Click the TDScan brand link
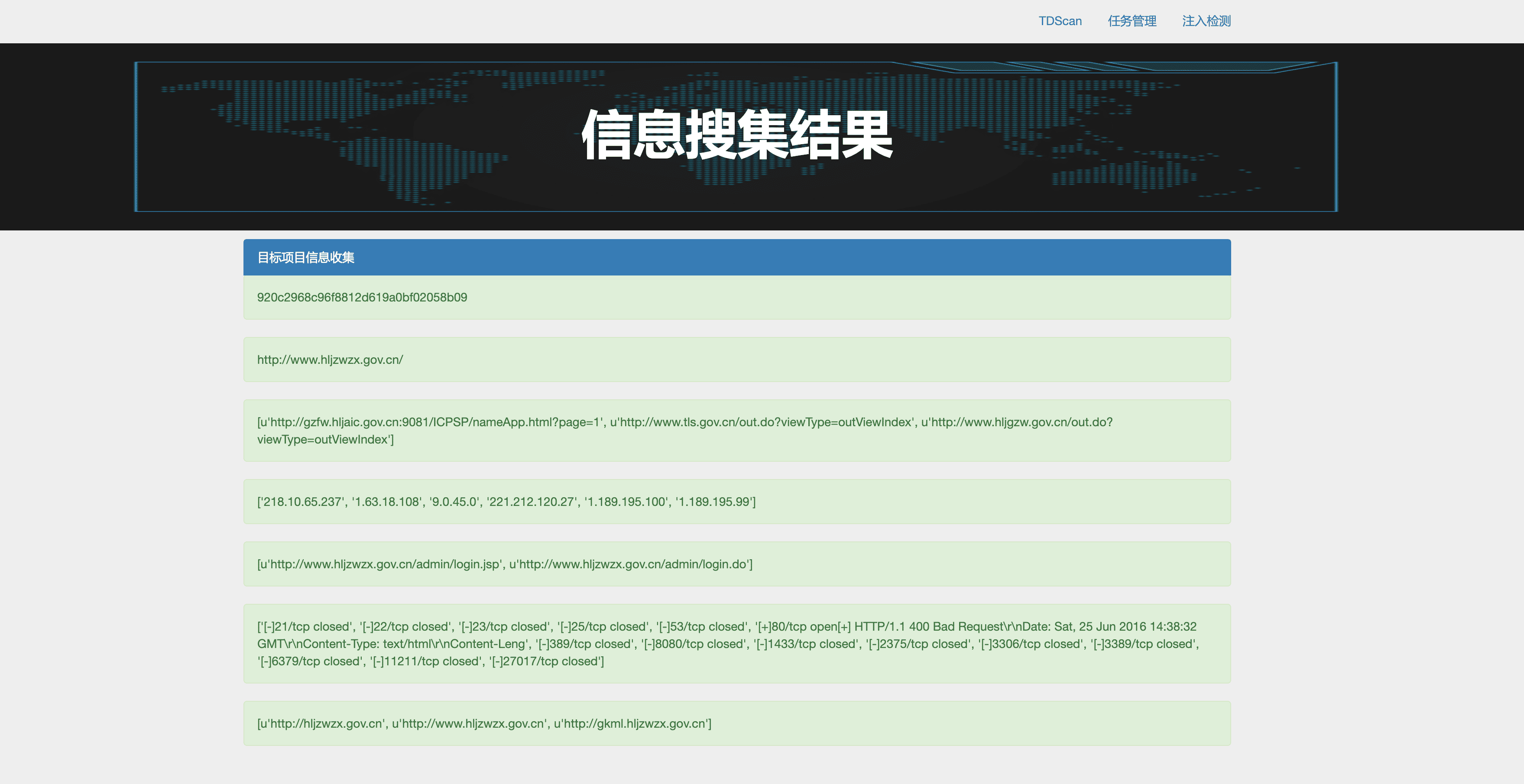1524x784 pixels. pos(1060,21)
